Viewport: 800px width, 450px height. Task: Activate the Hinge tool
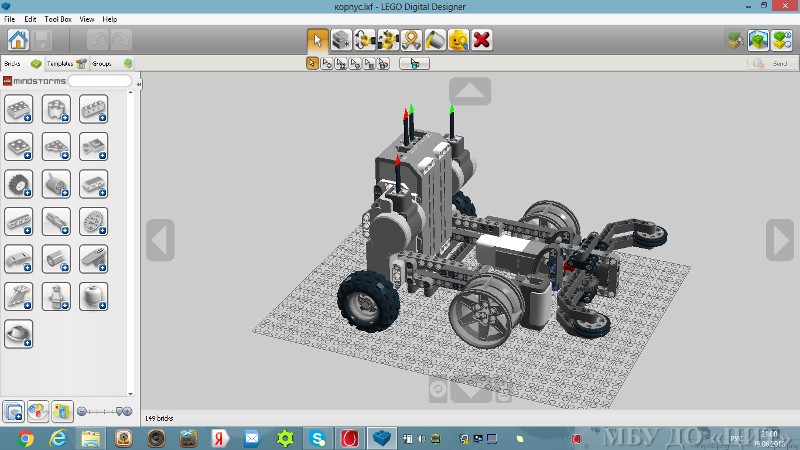(364, 40)
